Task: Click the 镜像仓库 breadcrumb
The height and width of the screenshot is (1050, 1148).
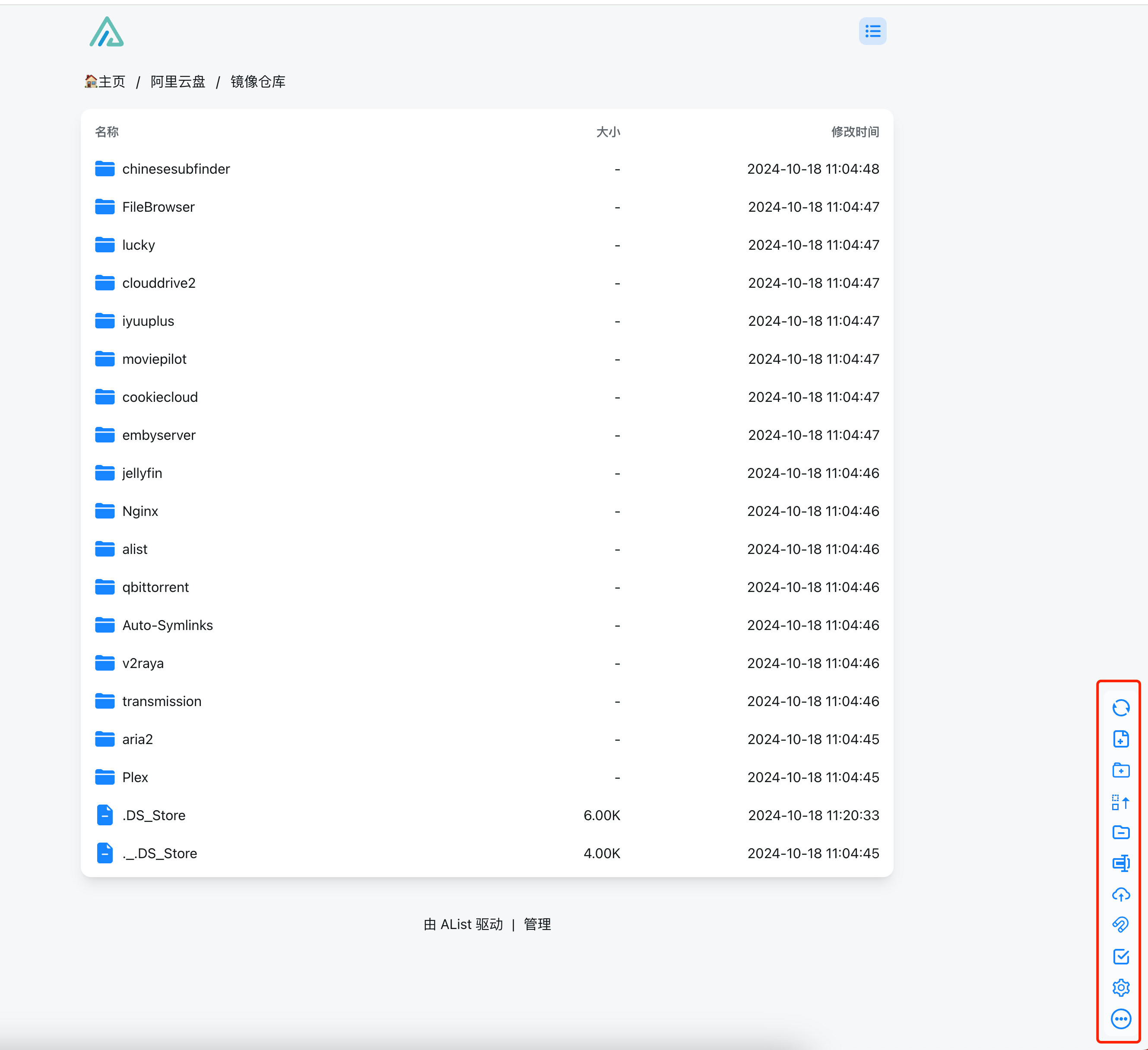Action: coord(258,82)
